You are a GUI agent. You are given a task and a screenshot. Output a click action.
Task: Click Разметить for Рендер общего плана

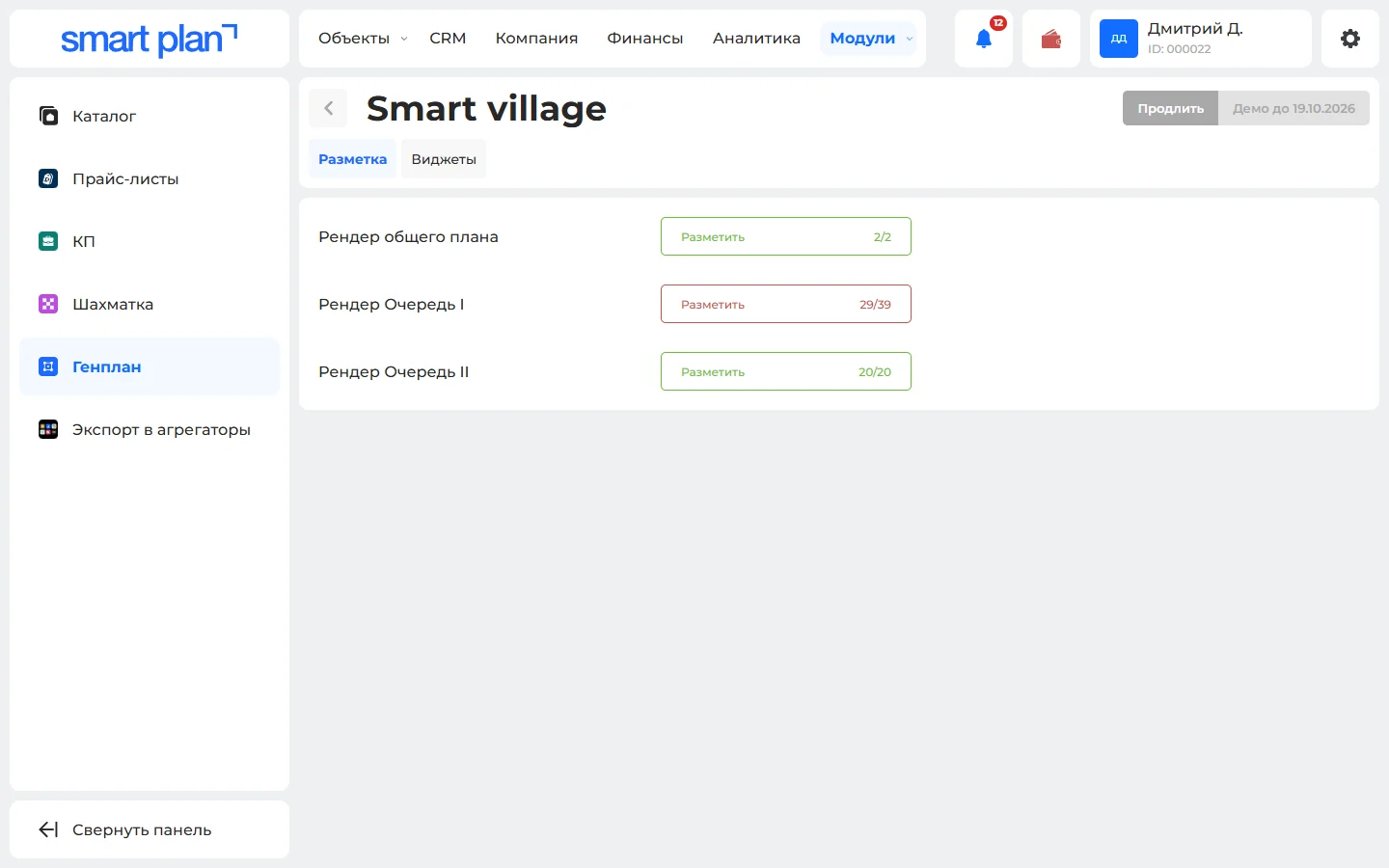786,236
